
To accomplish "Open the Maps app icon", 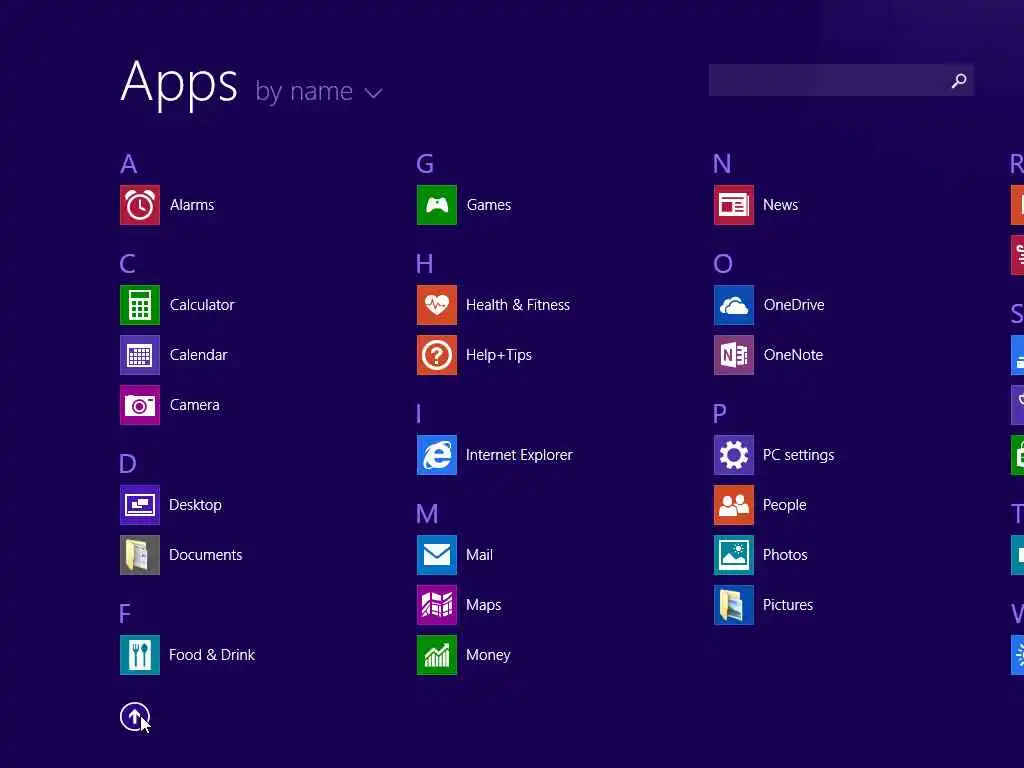I will click(437, 605).
